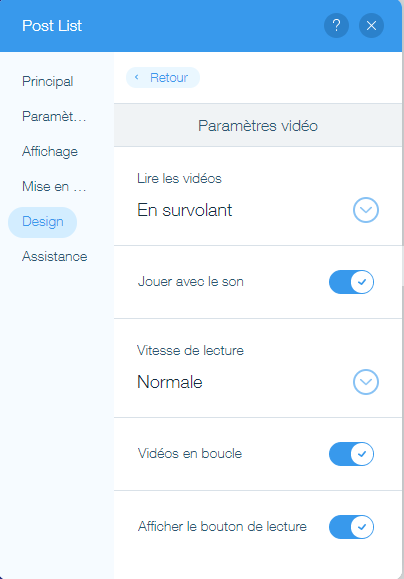This screenshot has height=579, width=404.
Task: Open the Assistance tab
Action: coord(55,256)
